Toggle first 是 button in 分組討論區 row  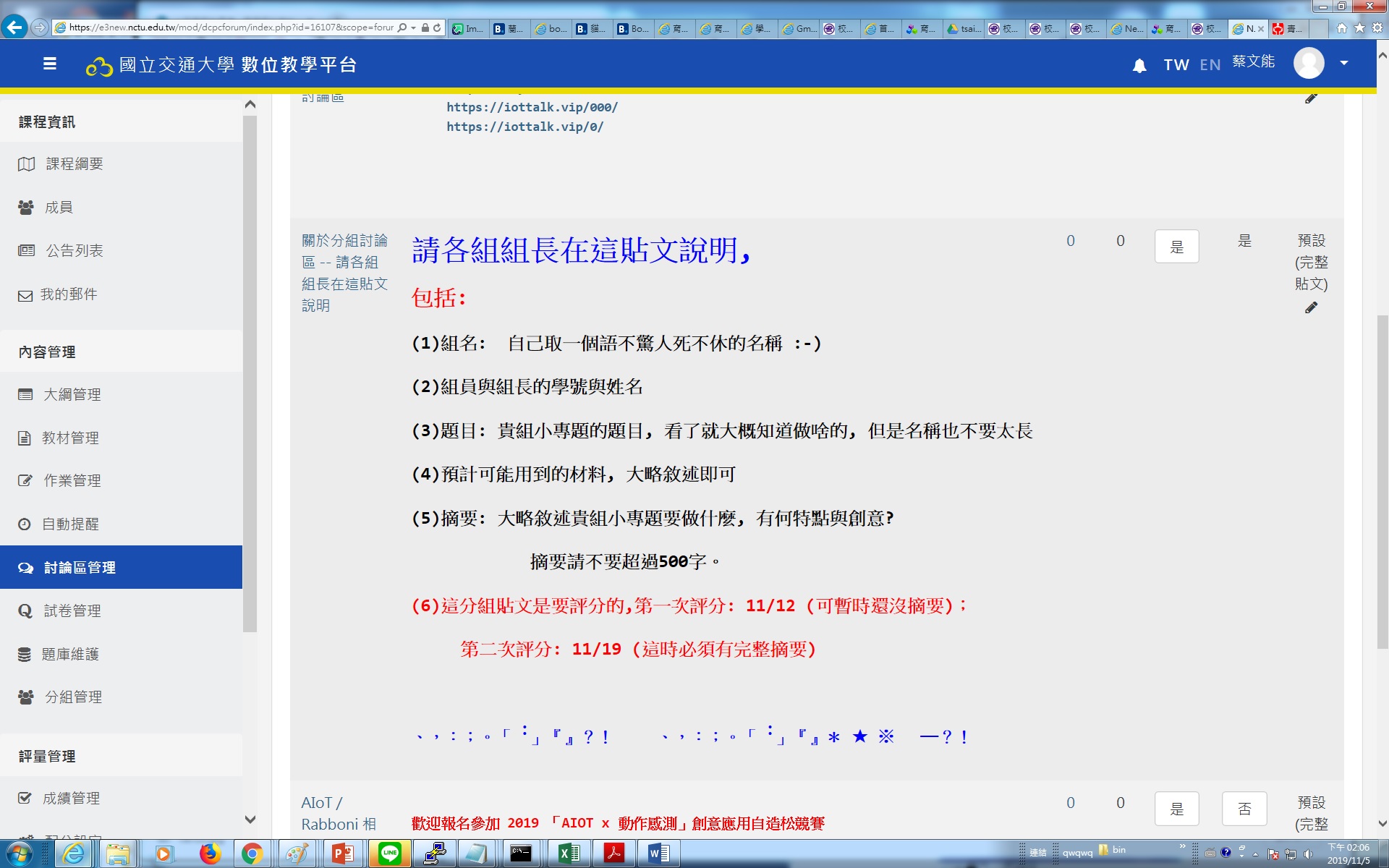pyautogui.click(x=1176, y=246)
